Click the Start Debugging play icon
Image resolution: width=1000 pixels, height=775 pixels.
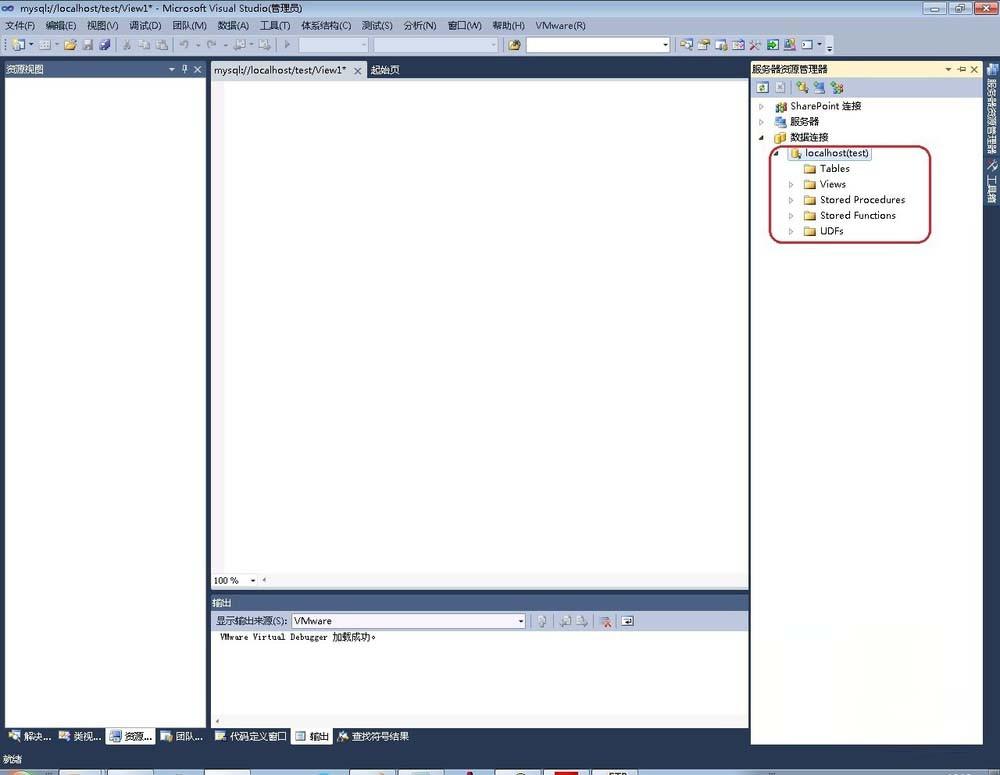pyautogui.click(x=287, y=45)
